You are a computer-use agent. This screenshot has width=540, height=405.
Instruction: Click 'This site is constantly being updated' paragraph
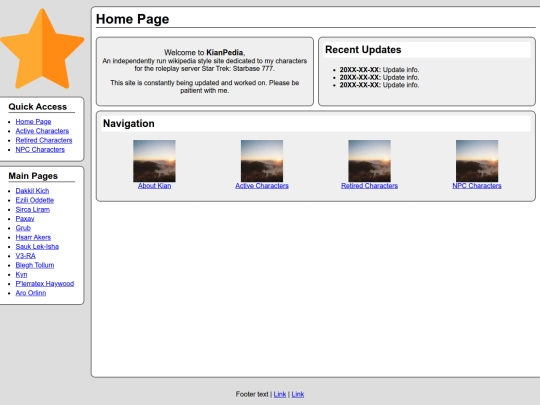coord(205,87)
